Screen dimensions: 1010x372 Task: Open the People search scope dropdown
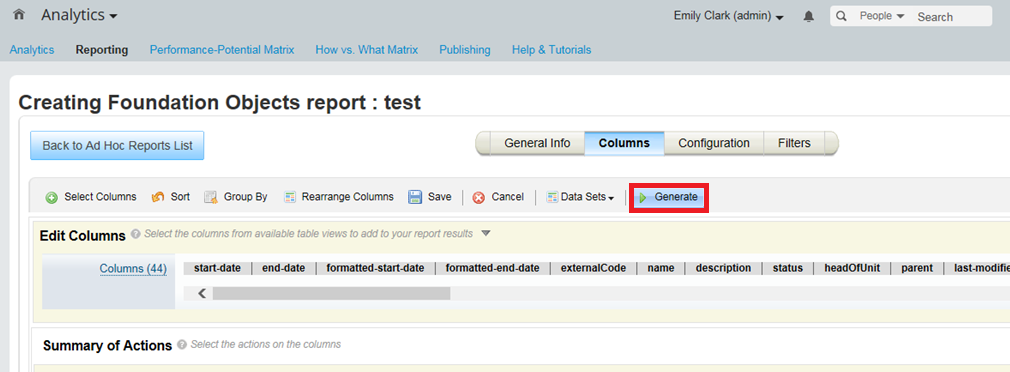882,16
